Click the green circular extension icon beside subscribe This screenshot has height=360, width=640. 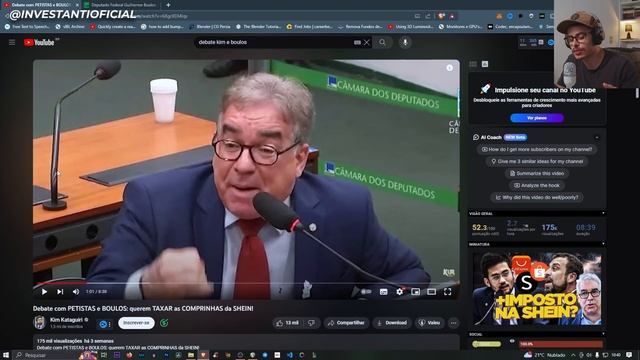pyautogui.click(x=164, y=323)
